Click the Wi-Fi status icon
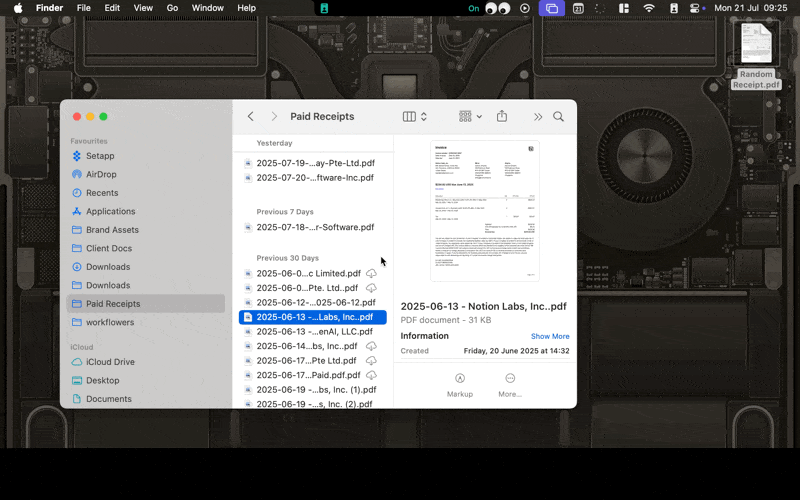 point(649,8)
